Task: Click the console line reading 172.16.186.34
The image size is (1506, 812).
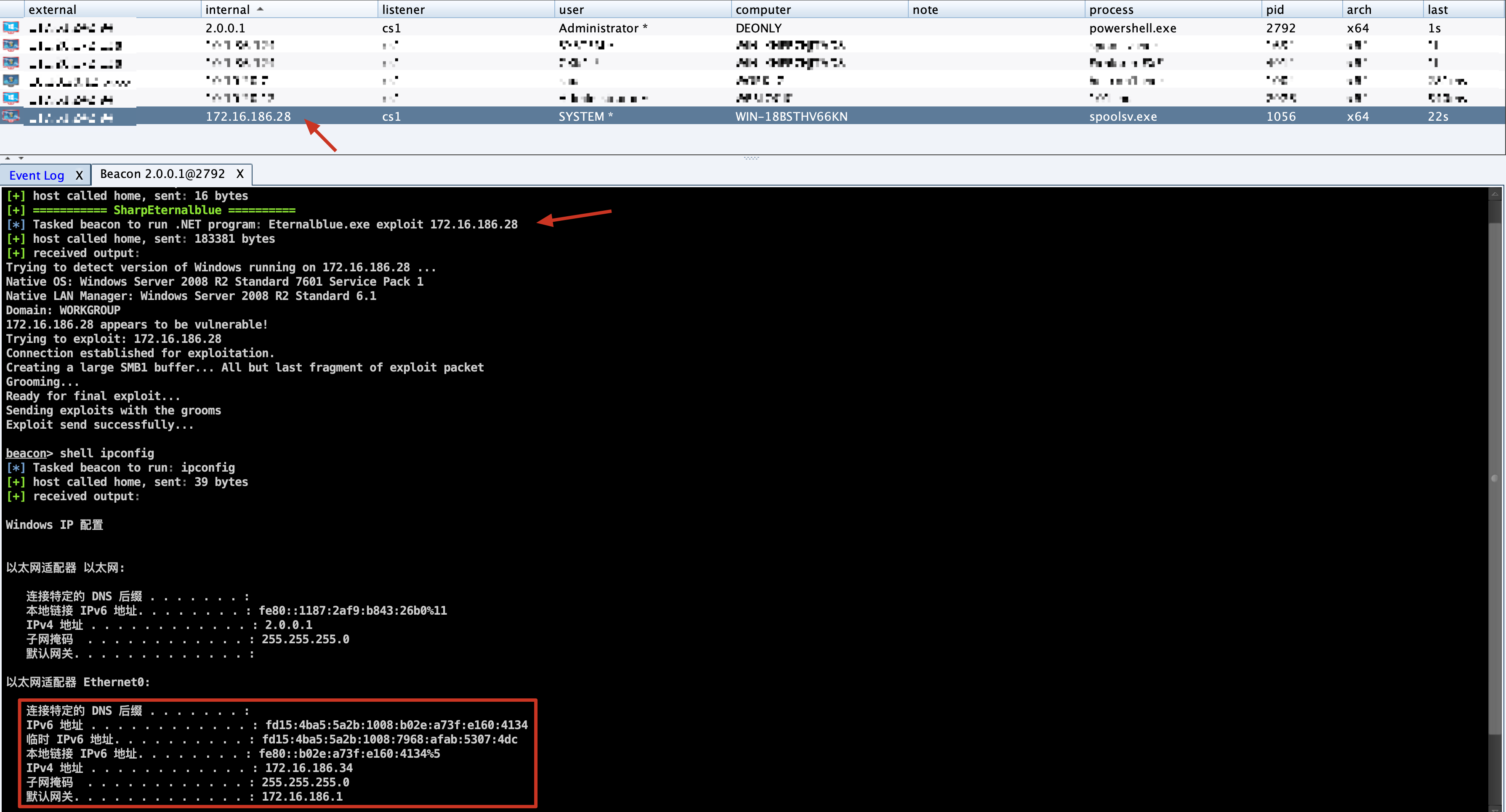Action: (x=189, y=768)
